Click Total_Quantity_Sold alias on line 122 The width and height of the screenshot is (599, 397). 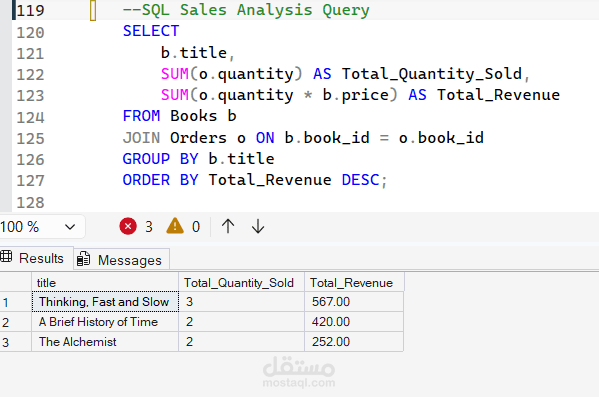click(432, 74)
